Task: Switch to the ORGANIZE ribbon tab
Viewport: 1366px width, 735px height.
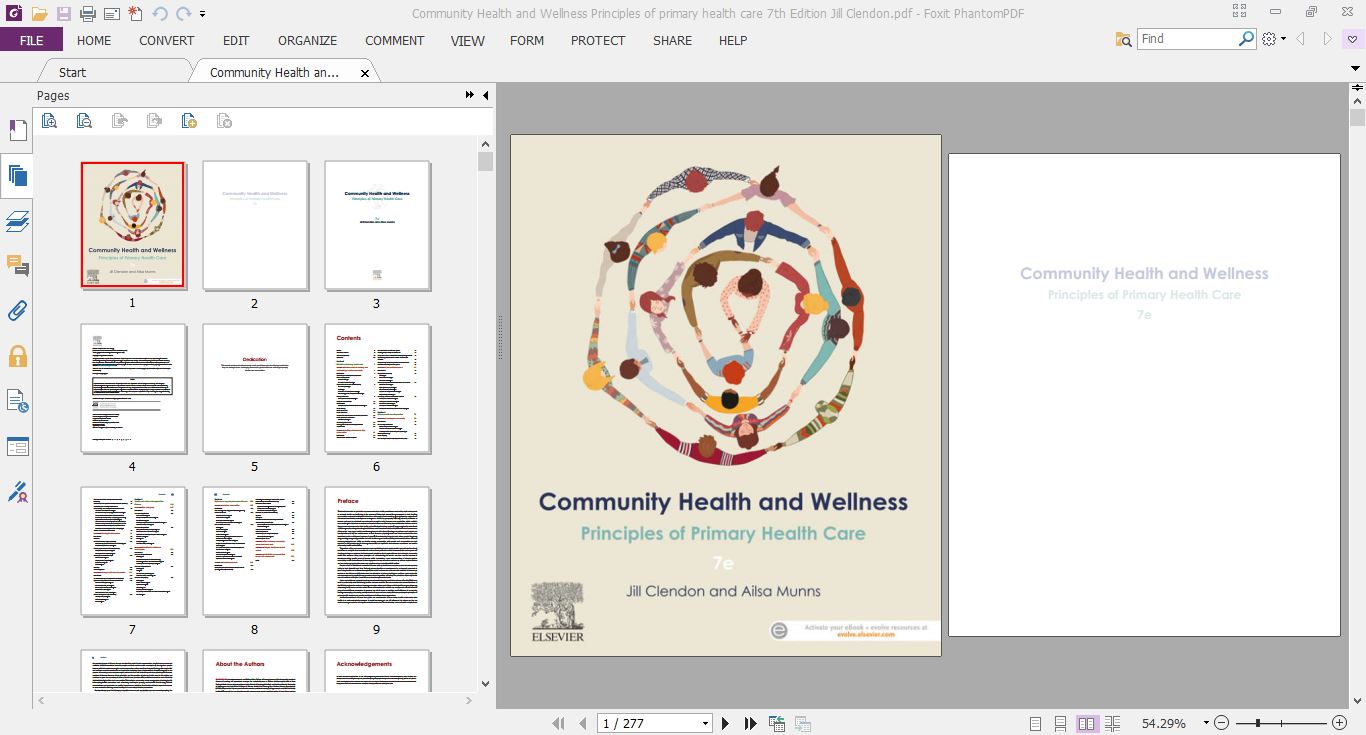Action: pos(307,40)
